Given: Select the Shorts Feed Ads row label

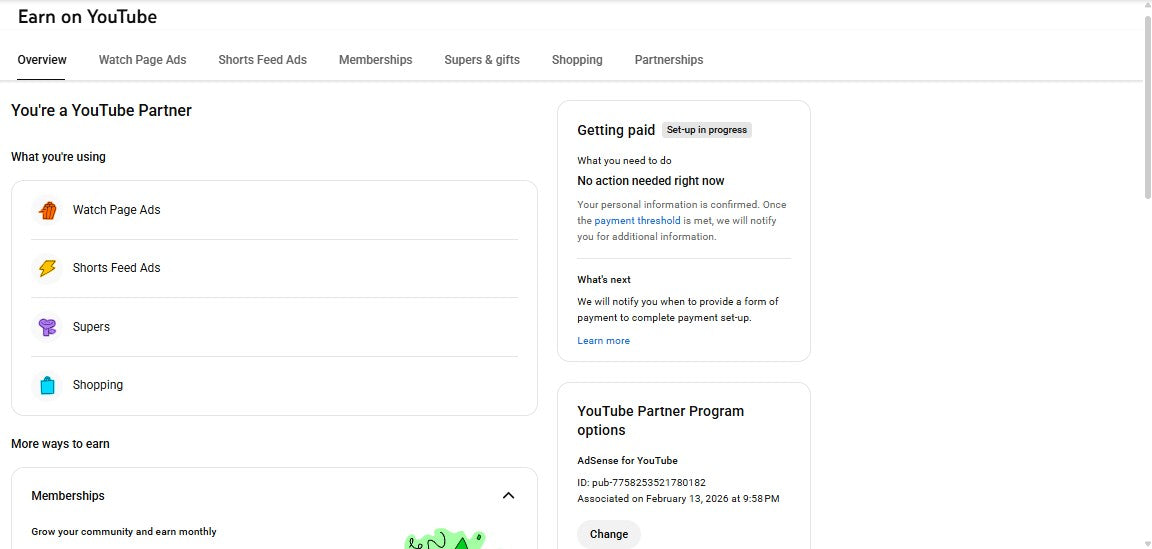Looking at the screenshot, I should coord(116,268).
